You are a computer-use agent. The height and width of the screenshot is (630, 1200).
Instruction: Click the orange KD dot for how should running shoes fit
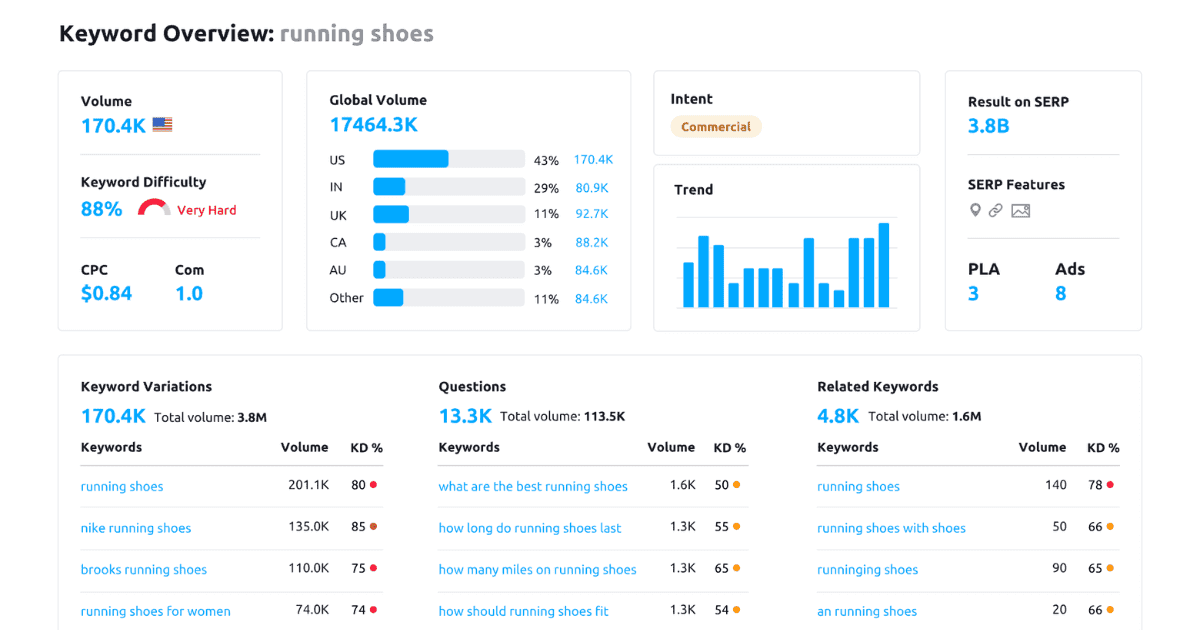[x=736, y=609]
